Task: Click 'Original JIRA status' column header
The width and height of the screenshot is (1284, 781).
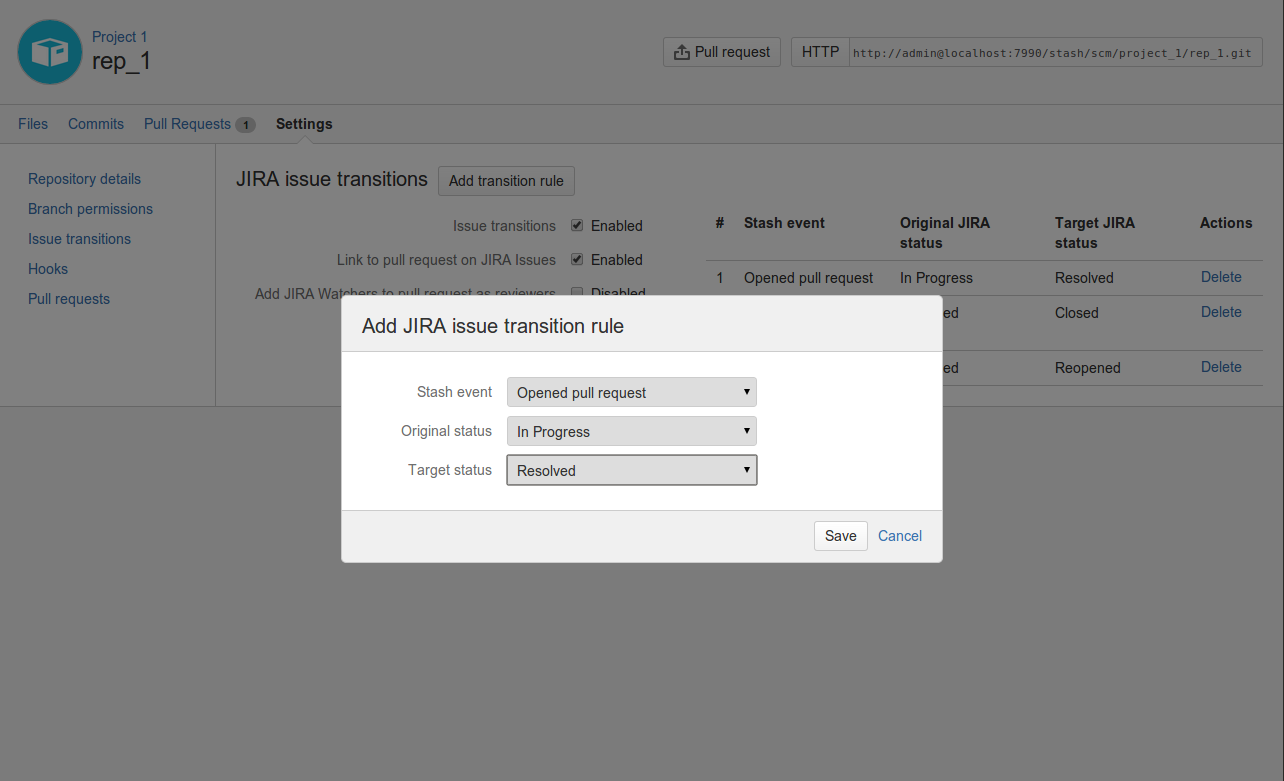Action: (945, 233)
